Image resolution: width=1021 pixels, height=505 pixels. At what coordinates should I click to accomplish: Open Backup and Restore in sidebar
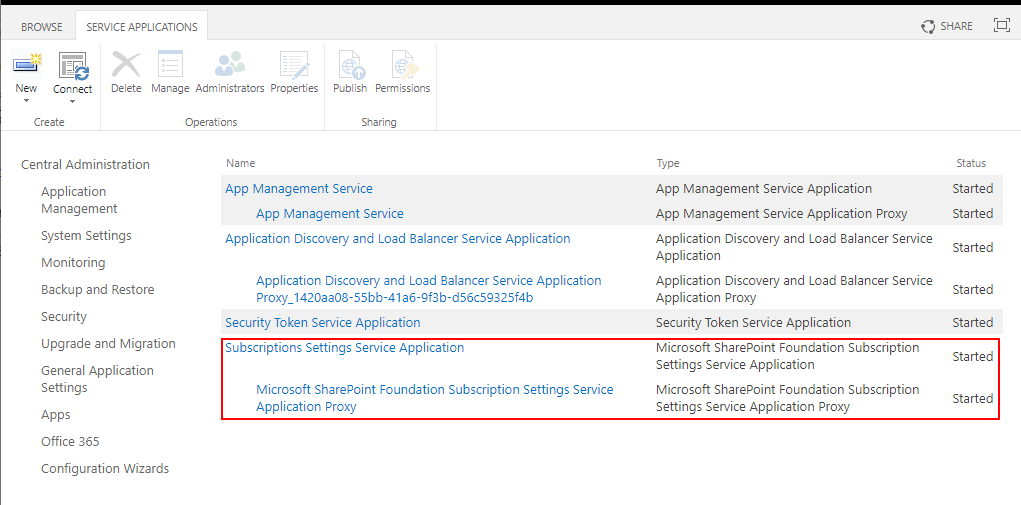tap(97, 290)
